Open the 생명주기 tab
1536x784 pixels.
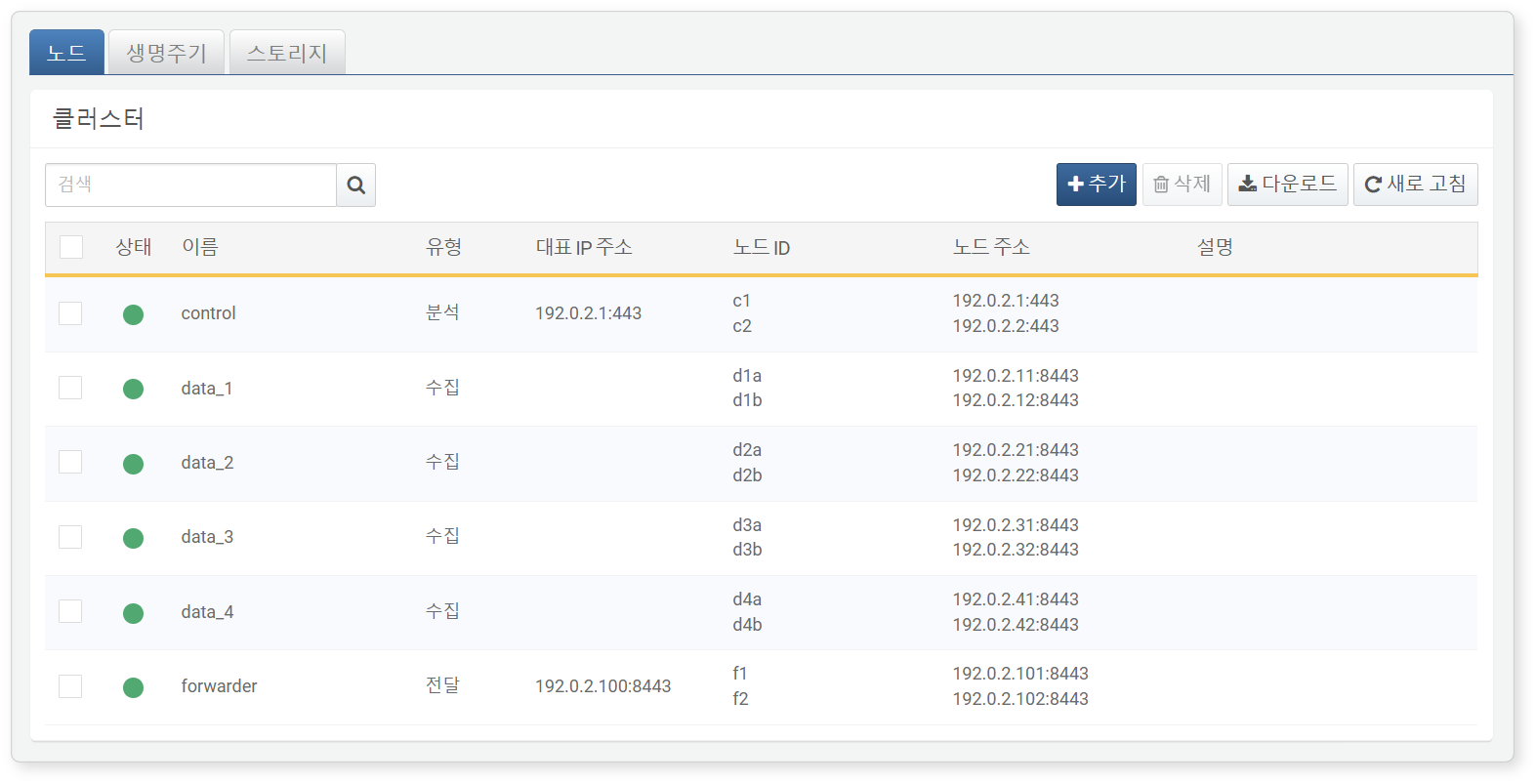[x=166, y=53]
